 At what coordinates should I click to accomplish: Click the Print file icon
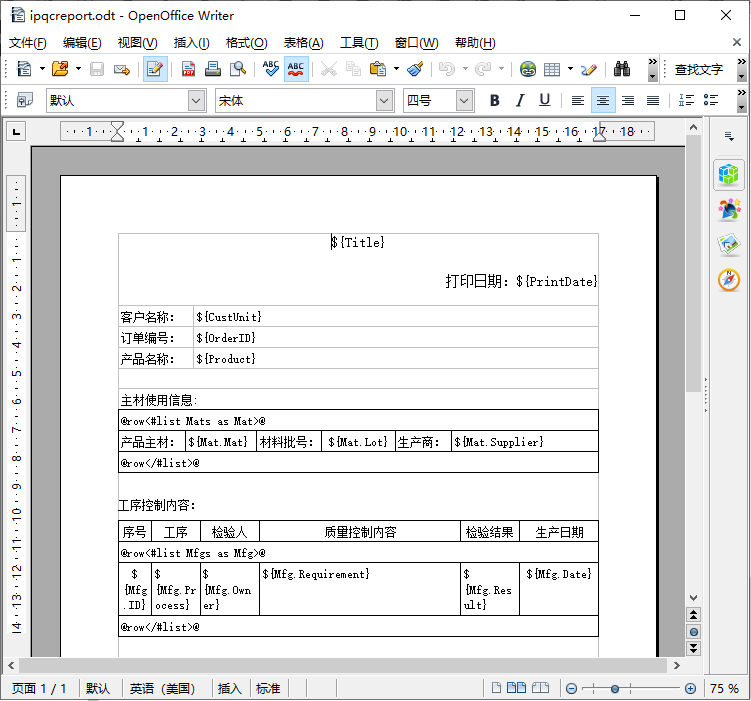coord(213,69)
